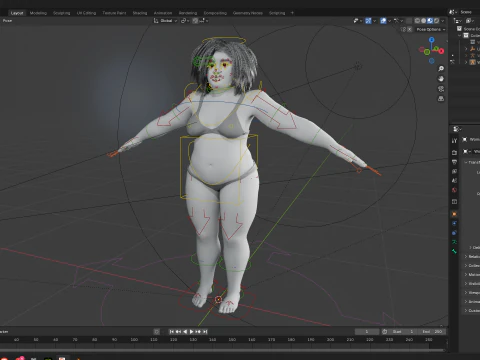This screenshot has height=360, width=480.
Task: Open the snapping options dropdown
Action: 205,21
